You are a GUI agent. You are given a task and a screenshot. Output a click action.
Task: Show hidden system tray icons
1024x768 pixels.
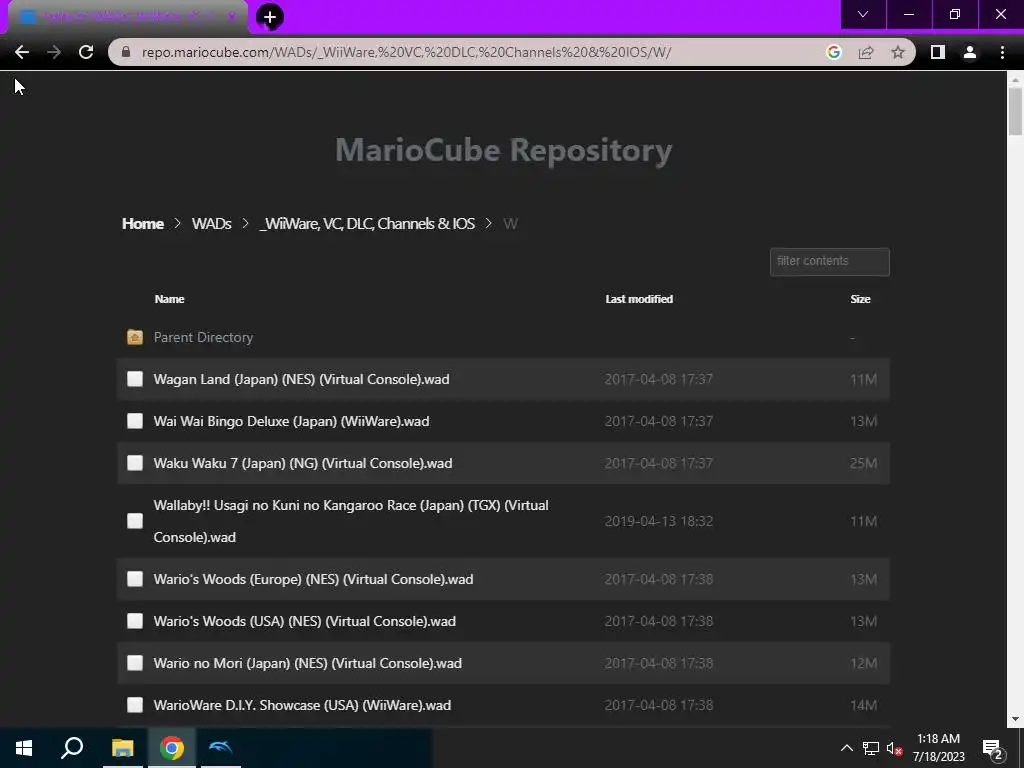[846, 748]
